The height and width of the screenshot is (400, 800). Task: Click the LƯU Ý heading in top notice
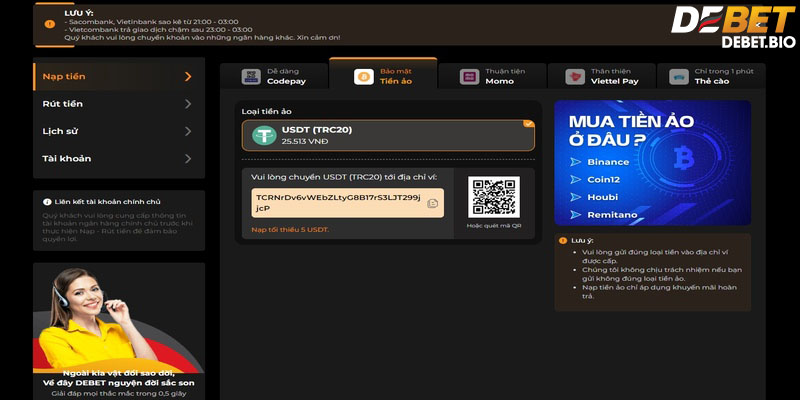click(79, 13)
